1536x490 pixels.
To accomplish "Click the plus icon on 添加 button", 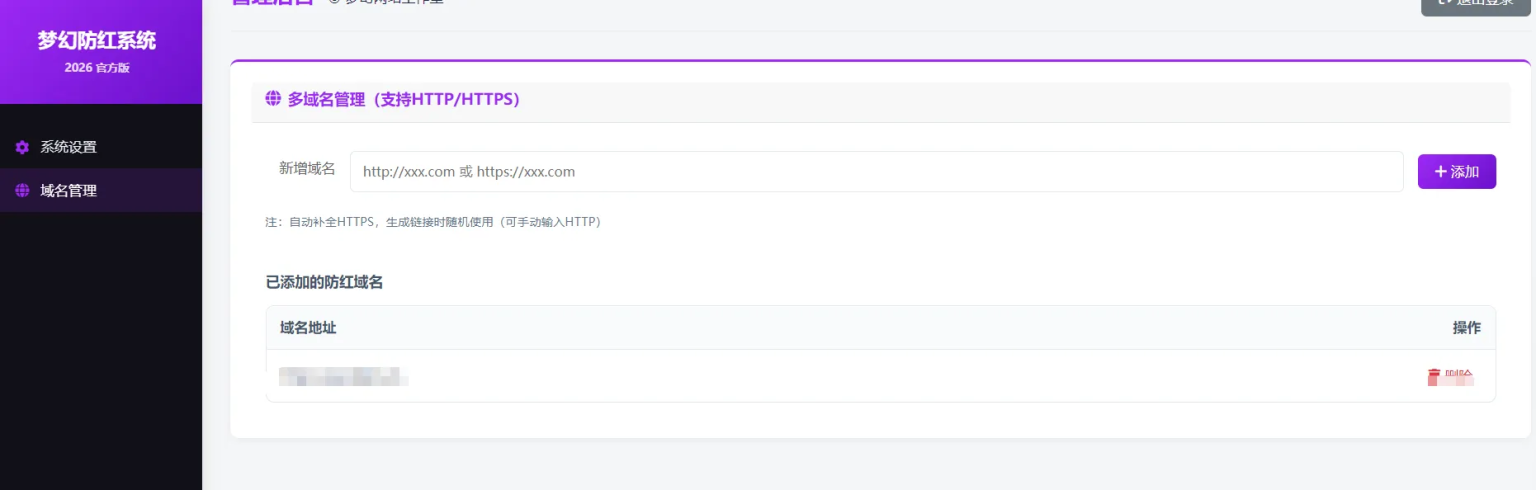I will tap(1440, 172).
